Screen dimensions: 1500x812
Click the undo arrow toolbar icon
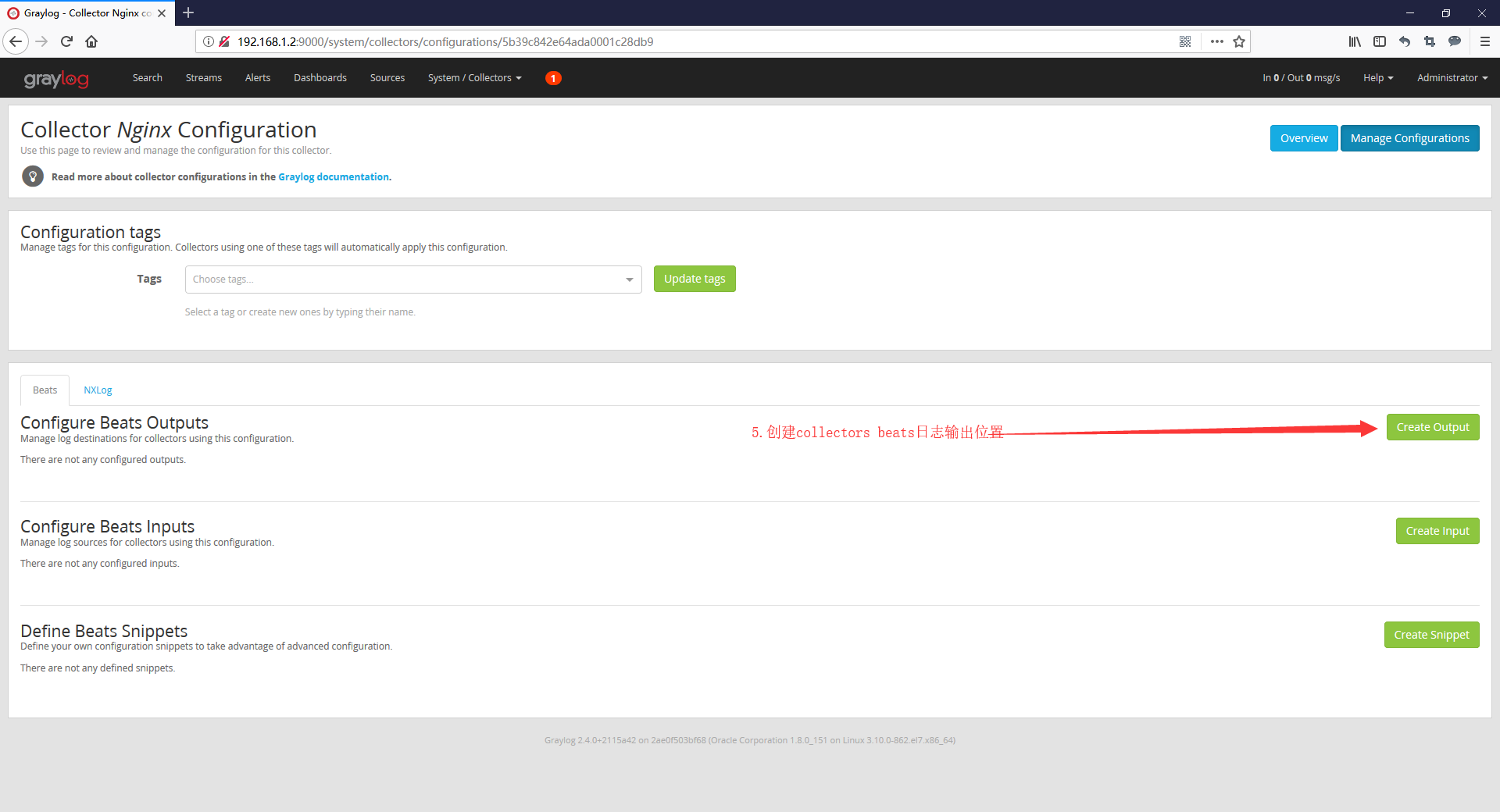coord(1405,41)
